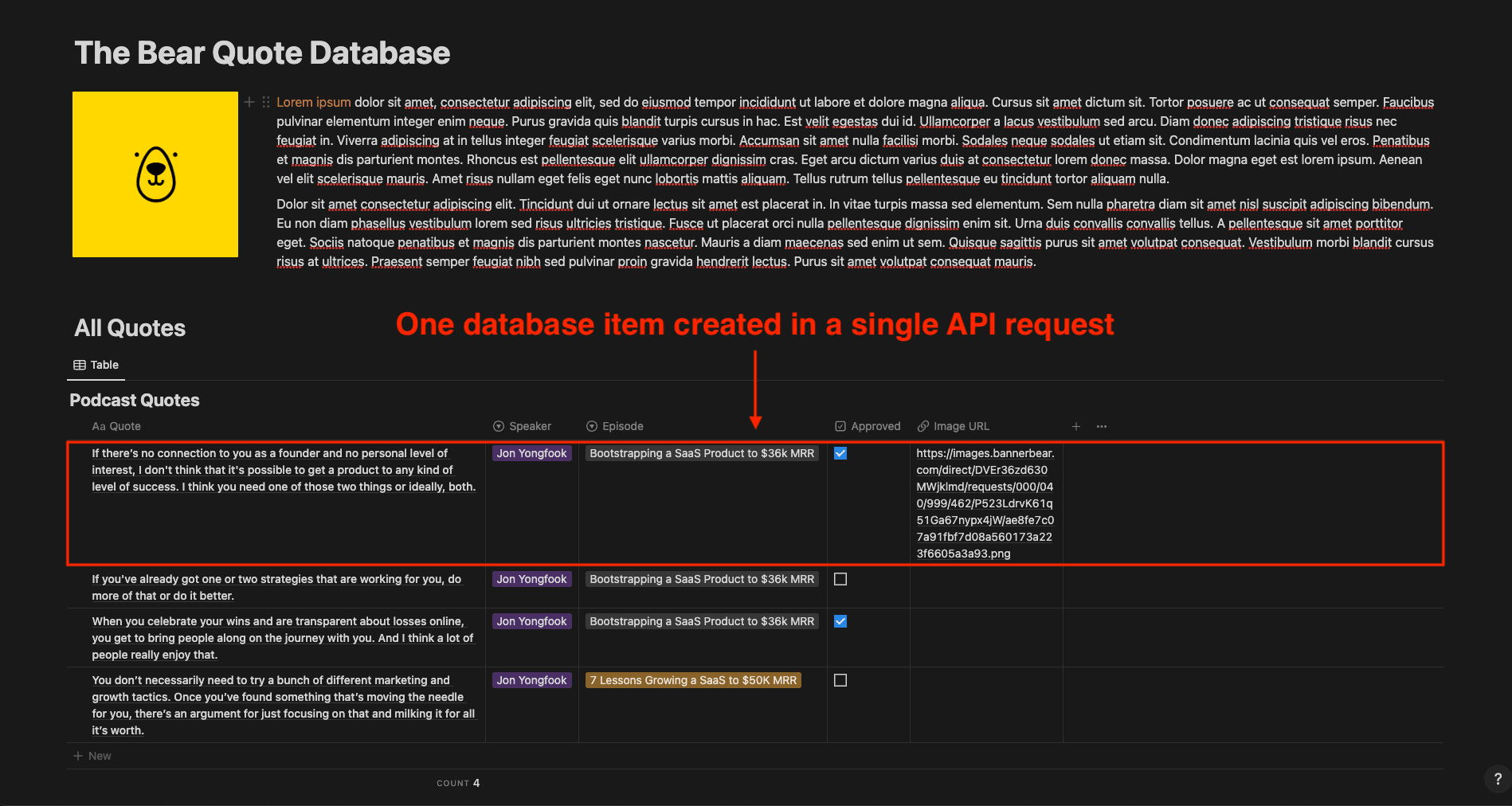The width and height of the screenshot is (1512, 806).
Task: Open the '7 Lessons Growing a SaaS' episode tag
Action: pos(693,680)
